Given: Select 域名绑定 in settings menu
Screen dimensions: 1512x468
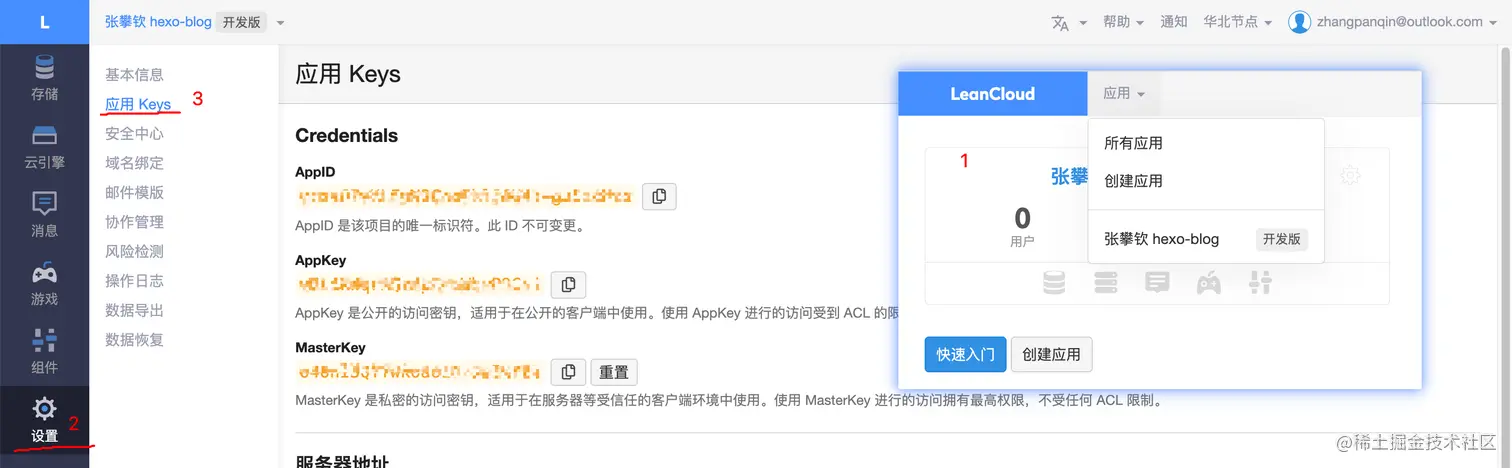Looking at the screenshot, I should tap(134, 163).
